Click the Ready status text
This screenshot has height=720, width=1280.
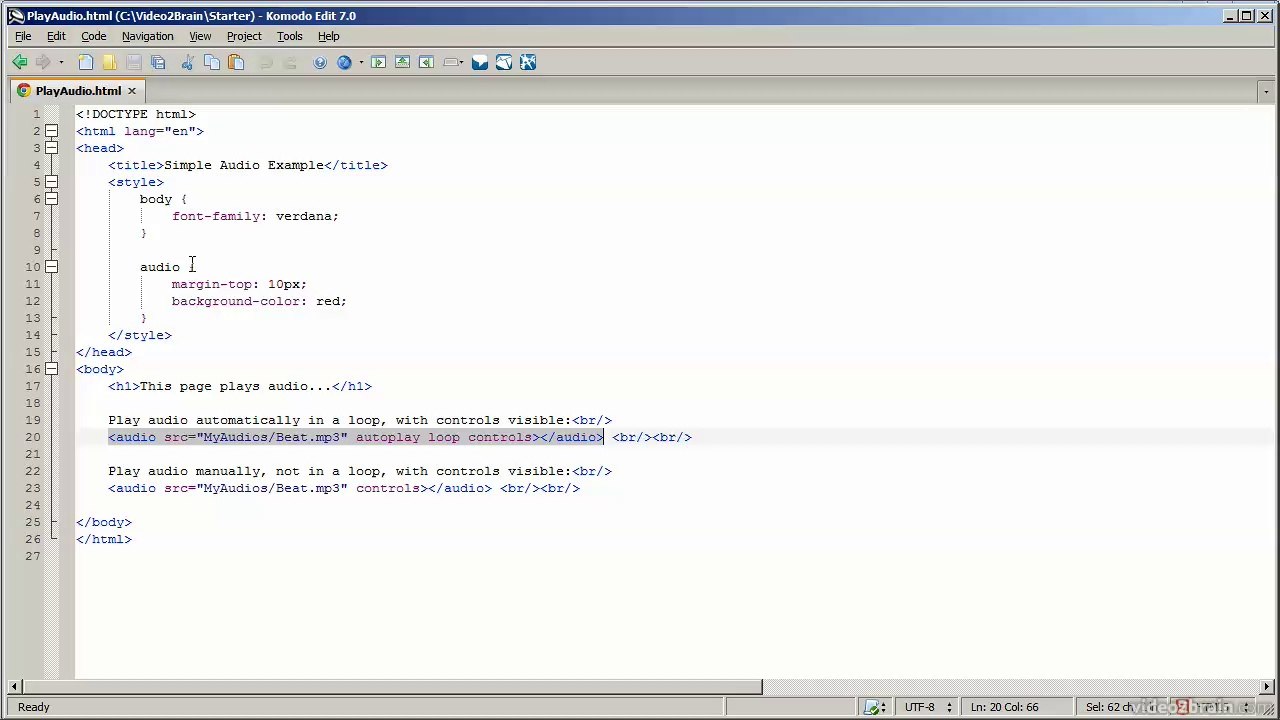pos(33,707)
